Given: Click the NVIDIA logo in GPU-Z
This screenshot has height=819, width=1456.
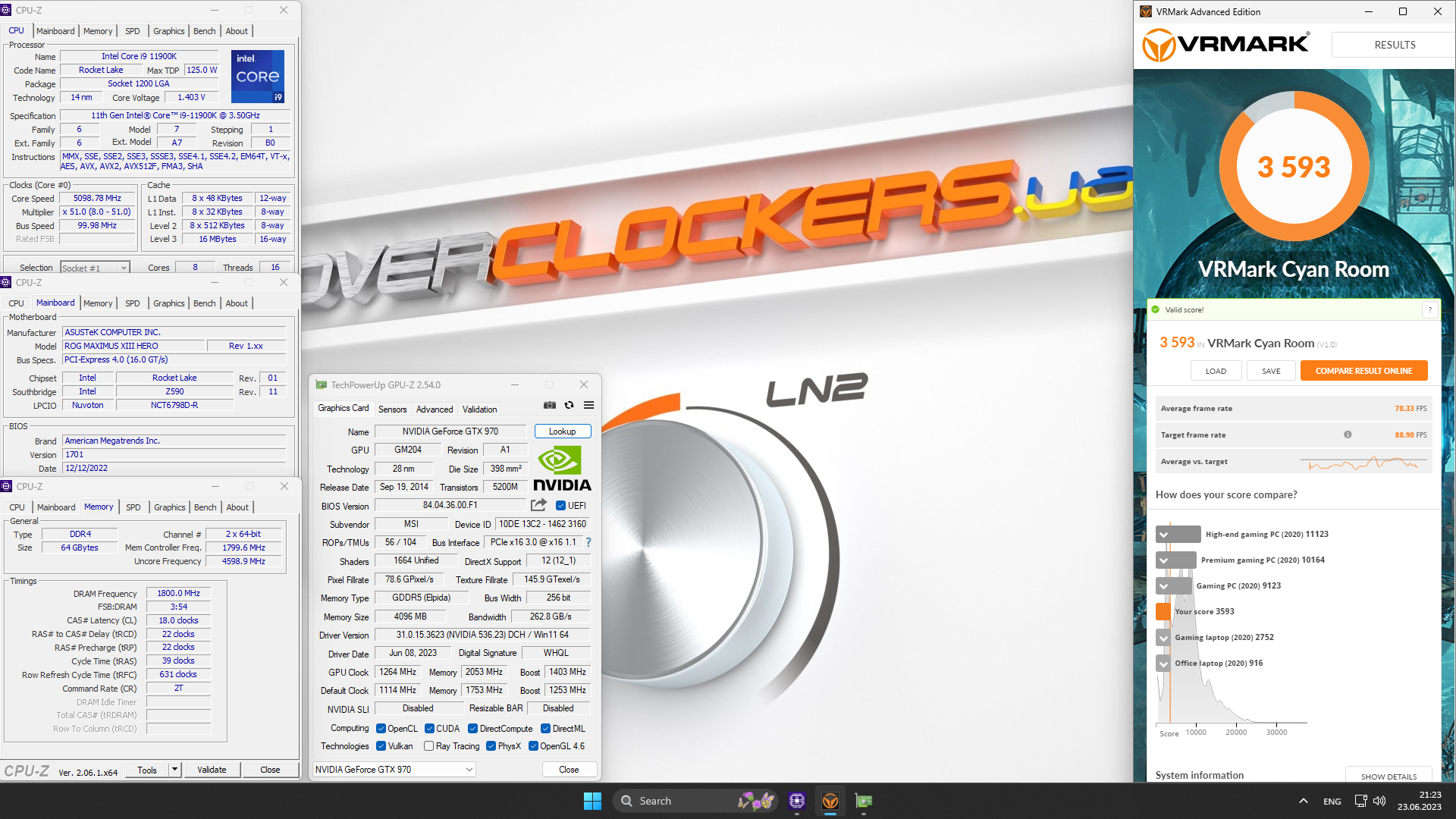Looking at the screenshot, I should pos(562,469).
